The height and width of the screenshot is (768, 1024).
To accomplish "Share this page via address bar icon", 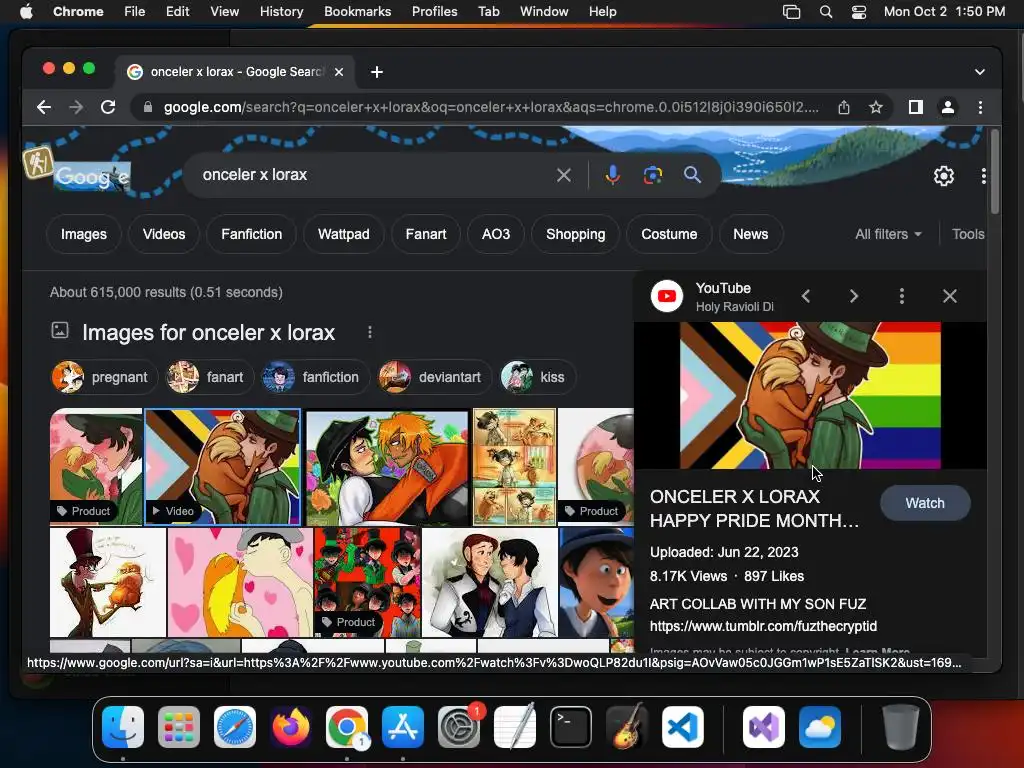I will [844, 107].
